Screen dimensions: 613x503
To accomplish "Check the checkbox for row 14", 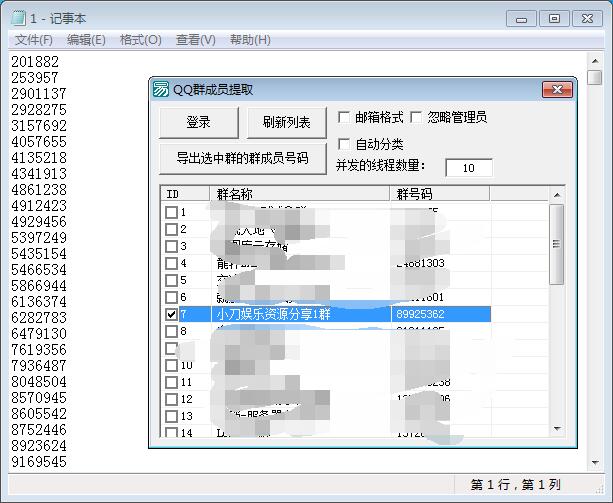I will (x=171, y=432).
